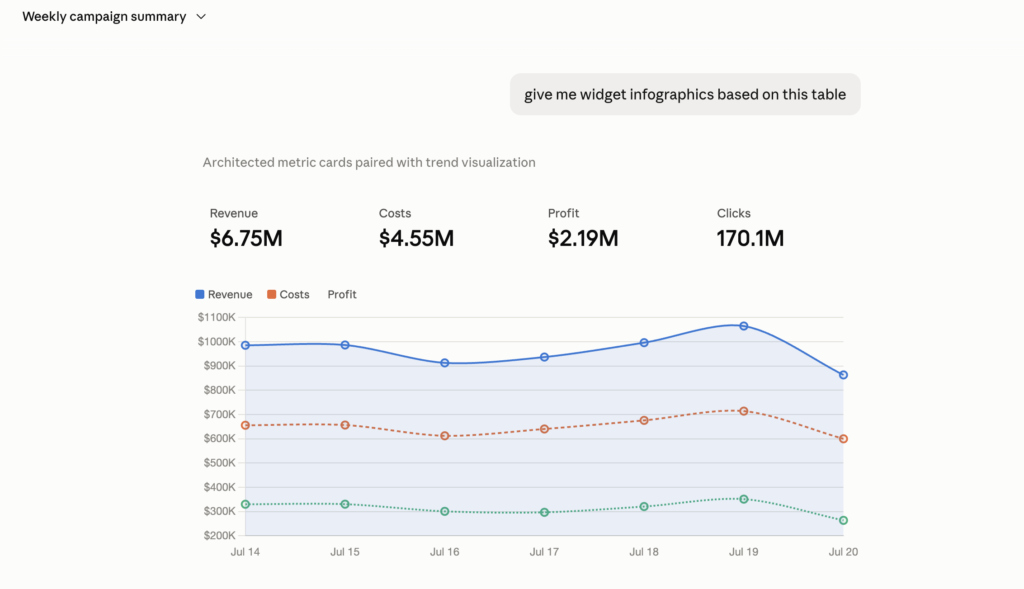The height and width of the screenshot is (589, 1024).
Task: Click the Revenue data point for Jul 19
Action: [744, 326]
